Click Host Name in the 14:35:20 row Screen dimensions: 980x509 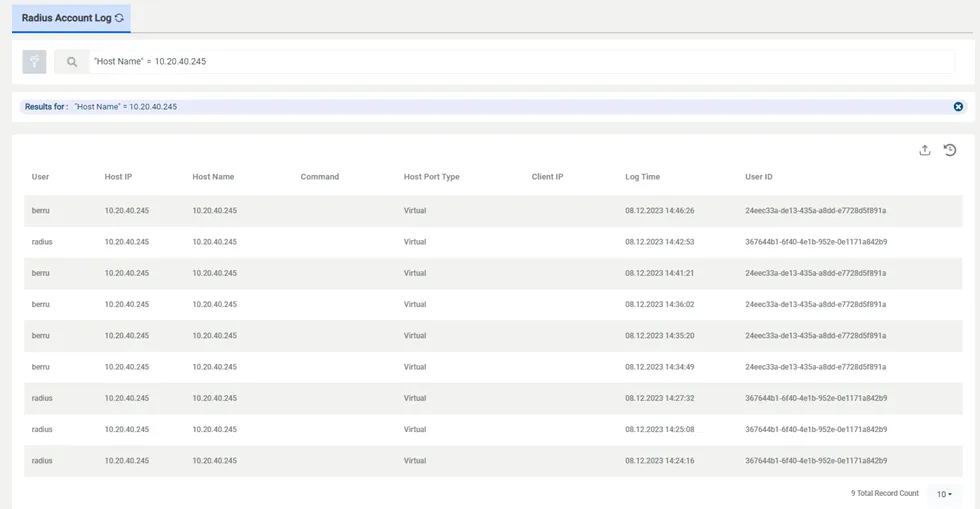(214, 336)
